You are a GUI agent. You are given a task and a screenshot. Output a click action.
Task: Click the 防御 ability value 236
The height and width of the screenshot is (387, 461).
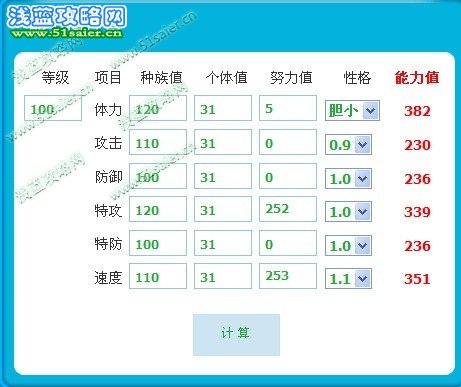tap(417, 179)
